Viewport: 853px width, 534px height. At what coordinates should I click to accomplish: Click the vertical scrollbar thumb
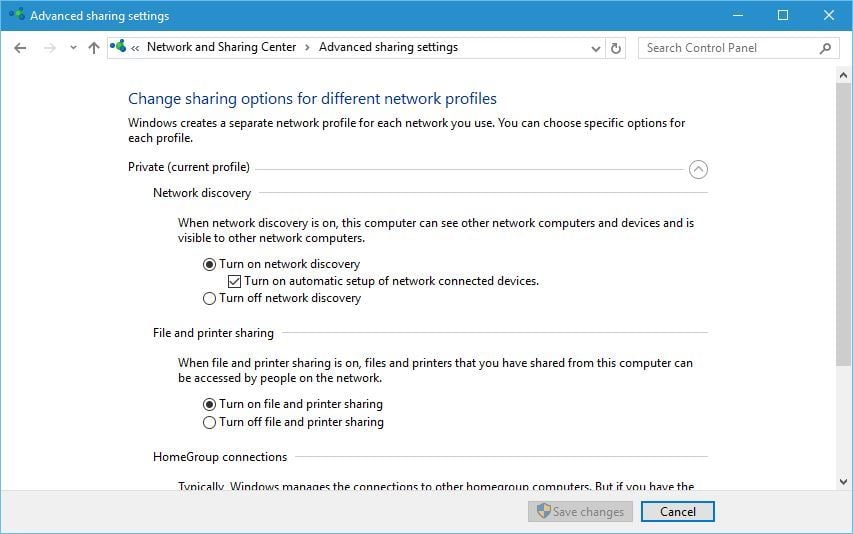843,225
